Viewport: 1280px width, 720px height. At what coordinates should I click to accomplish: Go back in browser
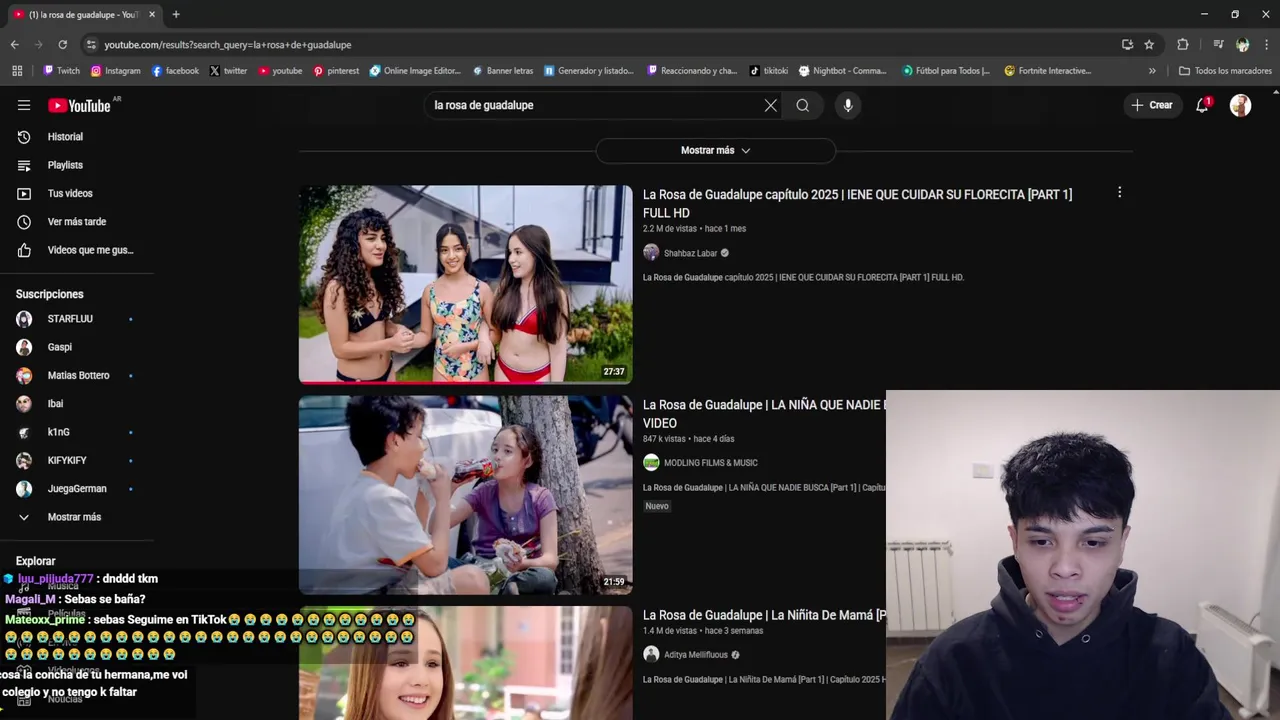point(14,44)
